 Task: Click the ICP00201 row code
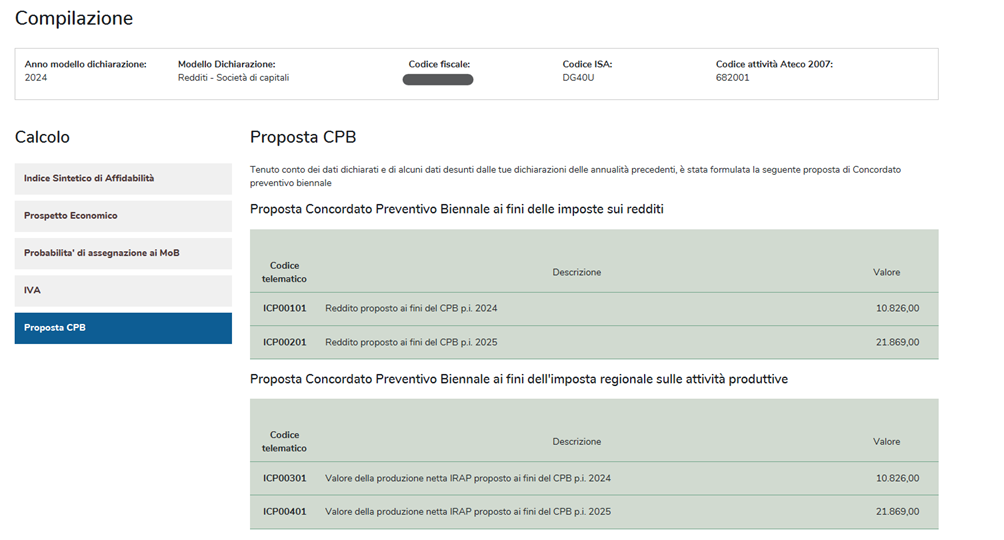[x=284, y=342]
